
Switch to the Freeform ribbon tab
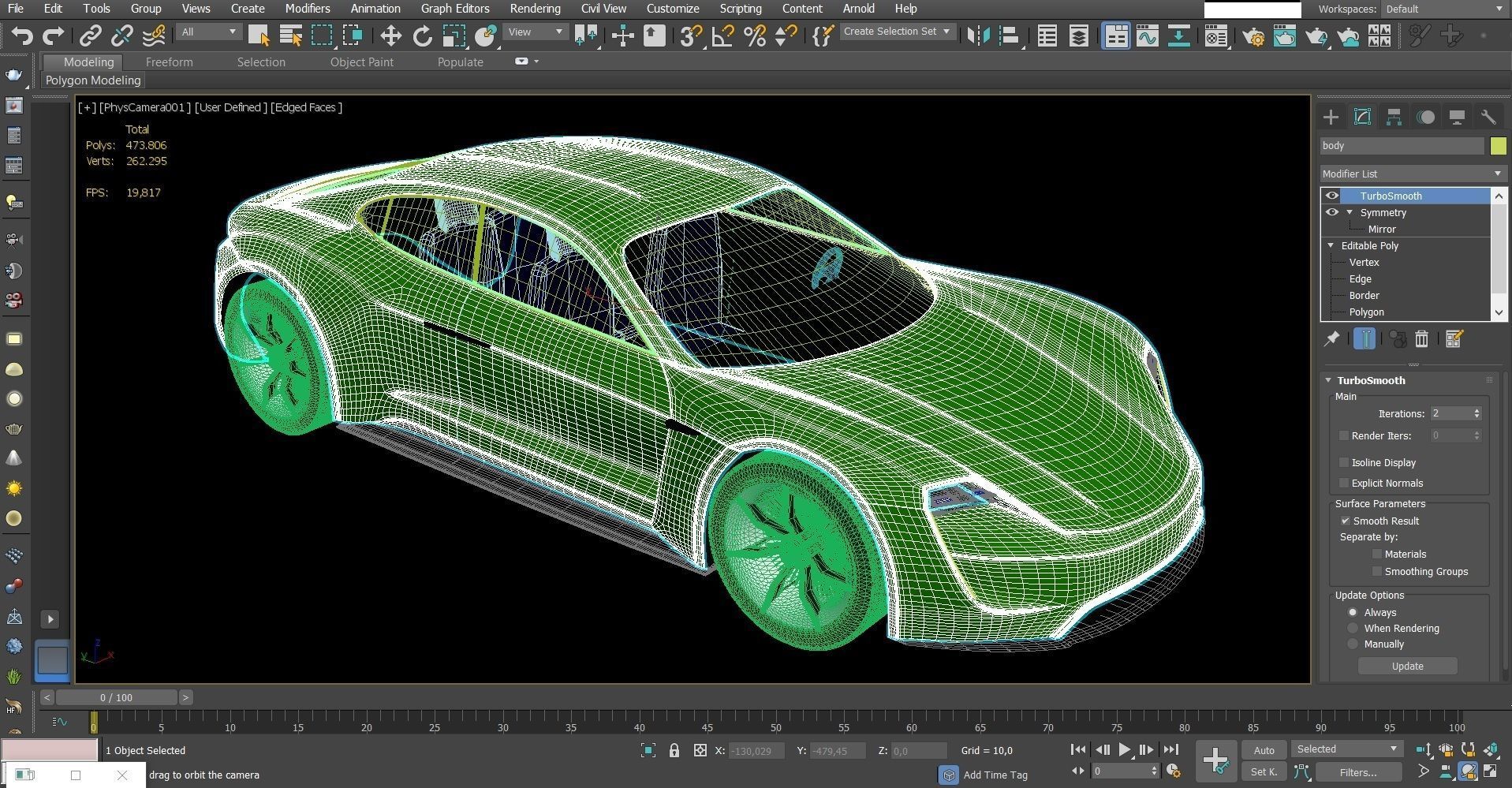(169, 62)
